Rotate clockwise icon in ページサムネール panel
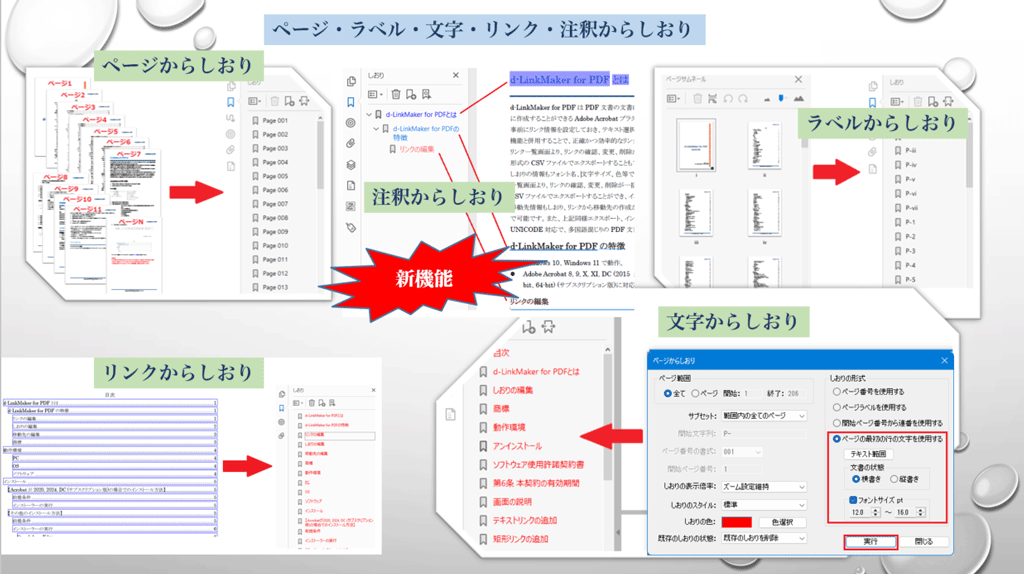1024x574 pixels. click(x=743, y=99)
